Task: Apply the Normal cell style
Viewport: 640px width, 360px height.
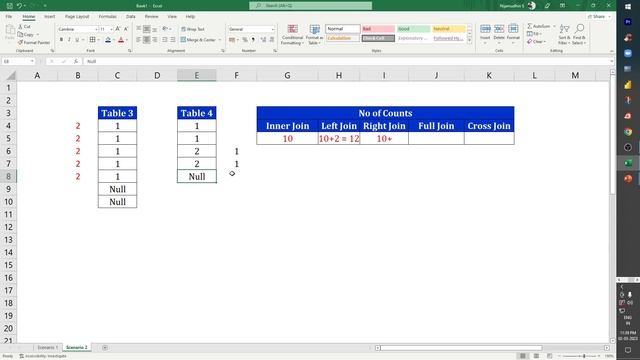Action: pos(343,29)
